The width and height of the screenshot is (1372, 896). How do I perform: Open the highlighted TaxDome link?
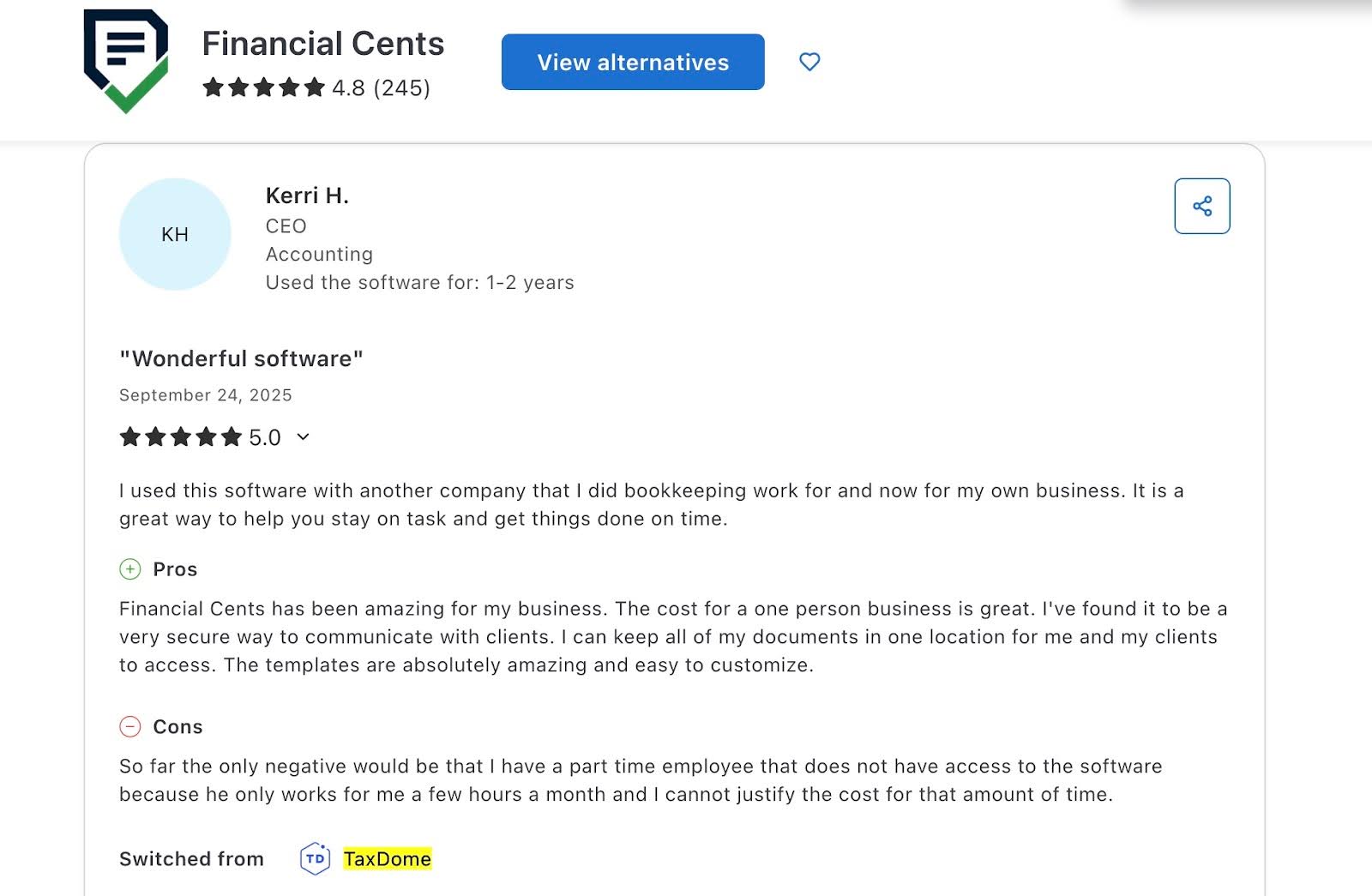388,858
